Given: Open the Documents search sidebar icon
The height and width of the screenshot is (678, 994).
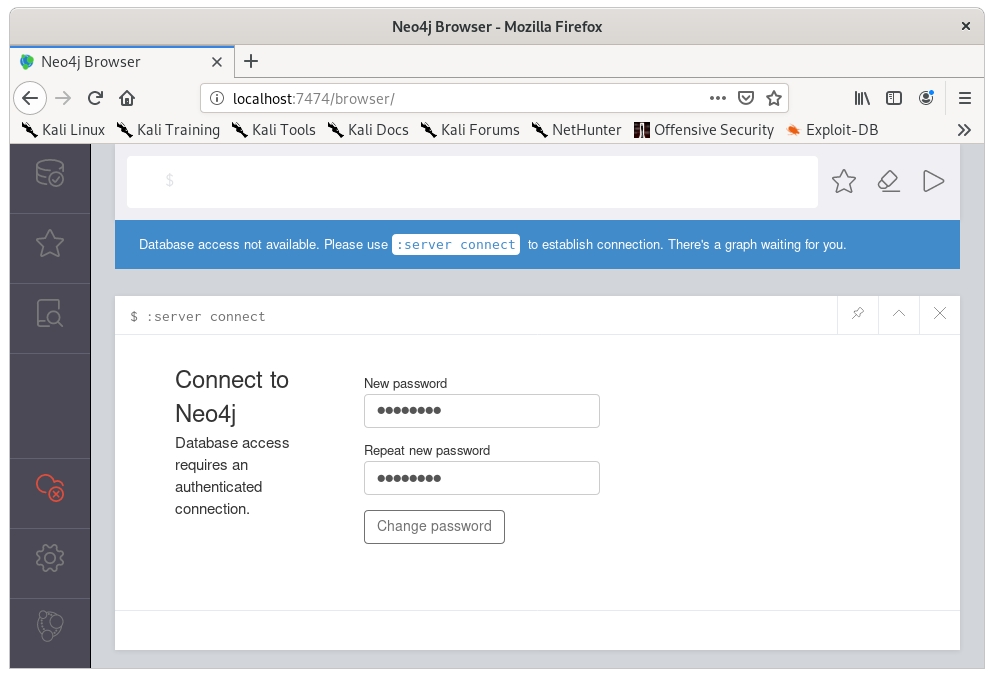Looking at the screenshot, I should (49, 313).
